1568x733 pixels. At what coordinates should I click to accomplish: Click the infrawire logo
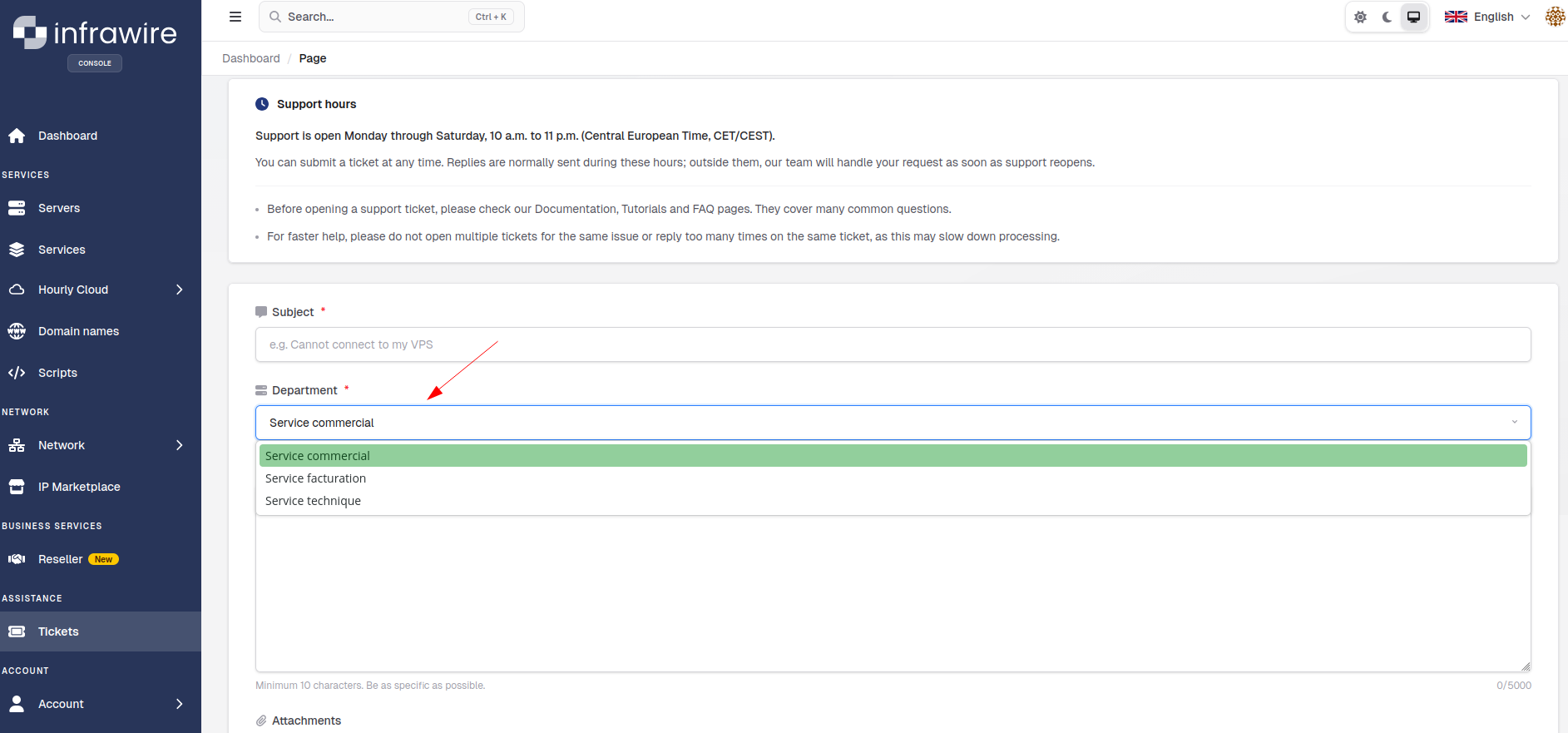(x=95, y=33)
